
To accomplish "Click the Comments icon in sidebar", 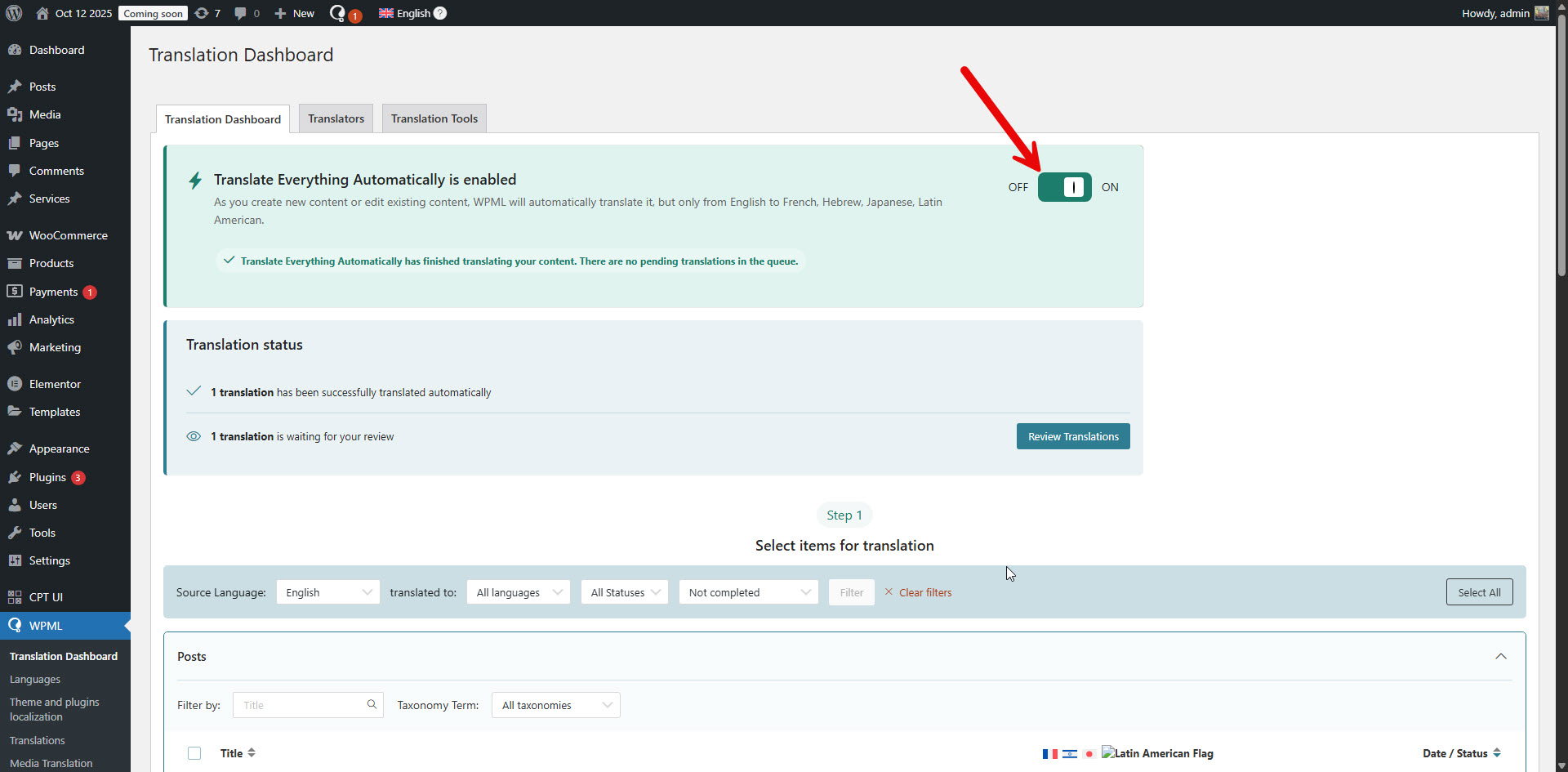I will pos(15,171).
